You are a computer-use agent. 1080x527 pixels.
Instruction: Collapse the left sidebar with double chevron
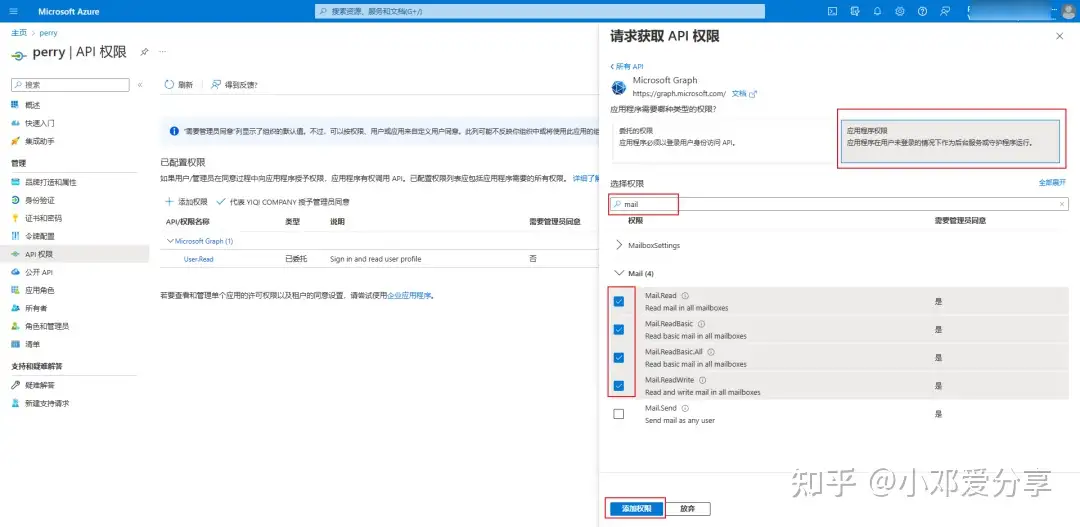[x=140, y=85]
